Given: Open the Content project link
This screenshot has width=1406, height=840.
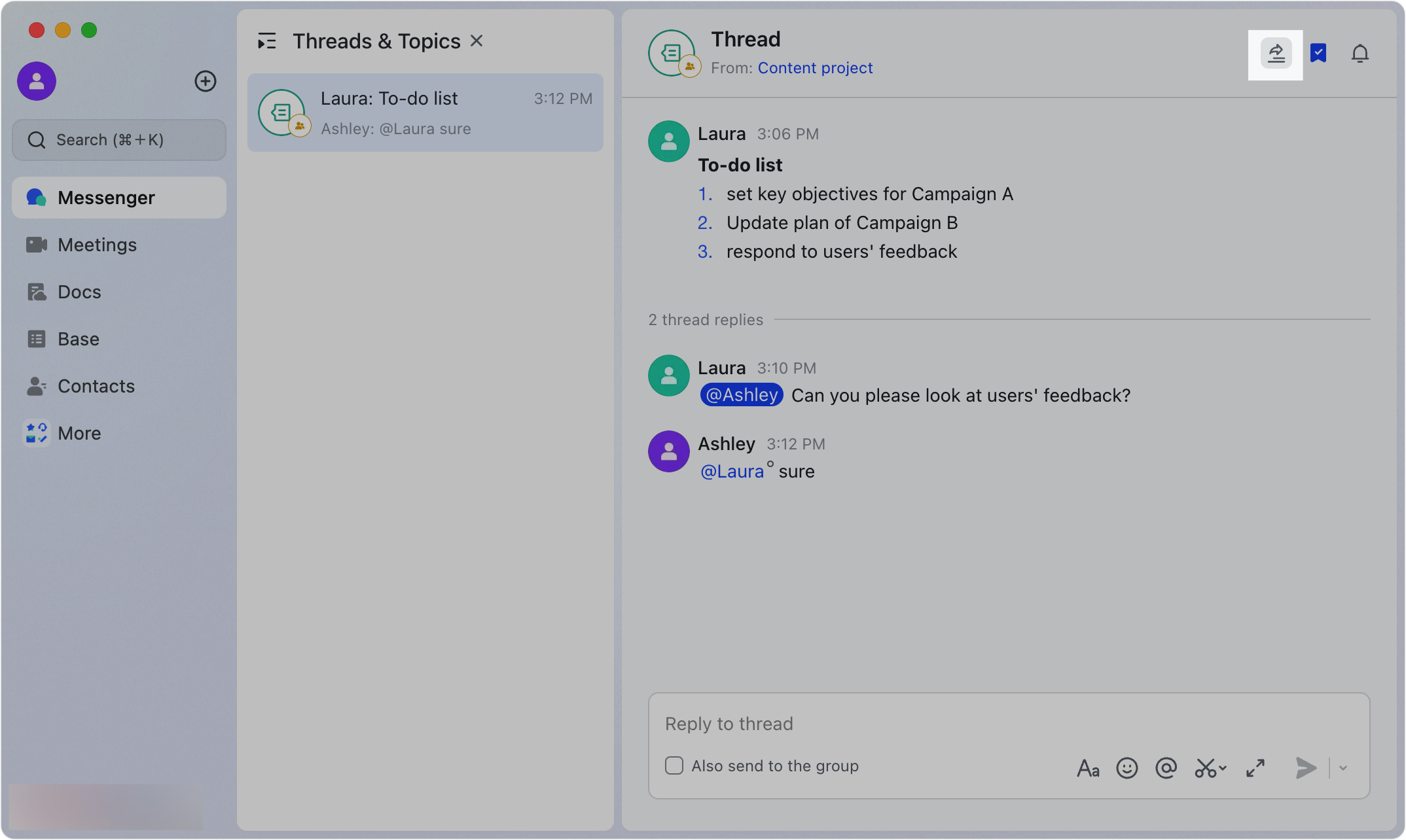Looking at the screenshot, I should [x=815, y=67].
